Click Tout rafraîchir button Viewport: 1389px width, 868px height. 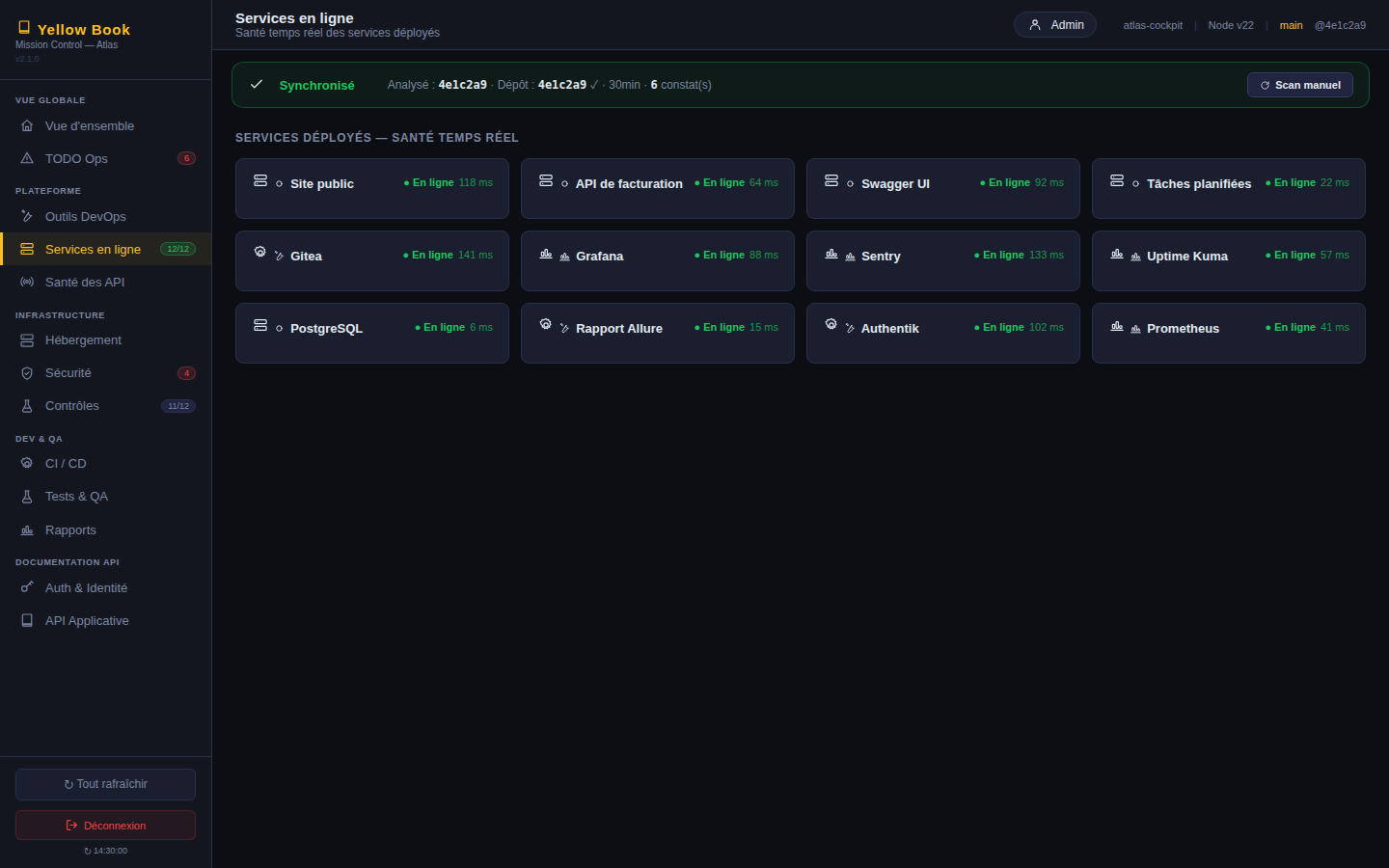point(105,784)
